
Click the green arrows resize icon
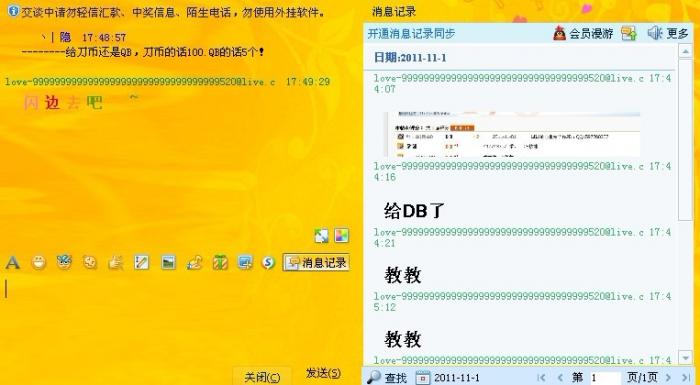(321, 236)
